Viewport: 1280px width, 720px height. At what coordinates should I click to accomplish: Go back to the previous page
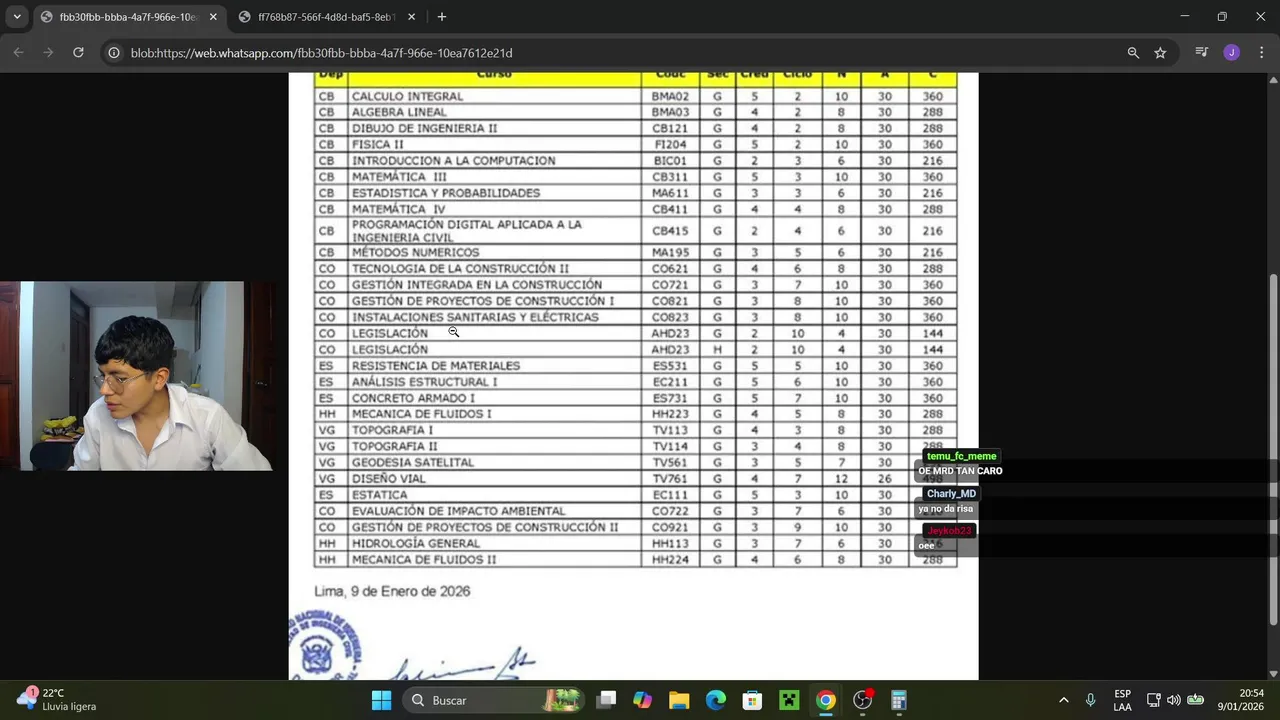coord(18,52)
